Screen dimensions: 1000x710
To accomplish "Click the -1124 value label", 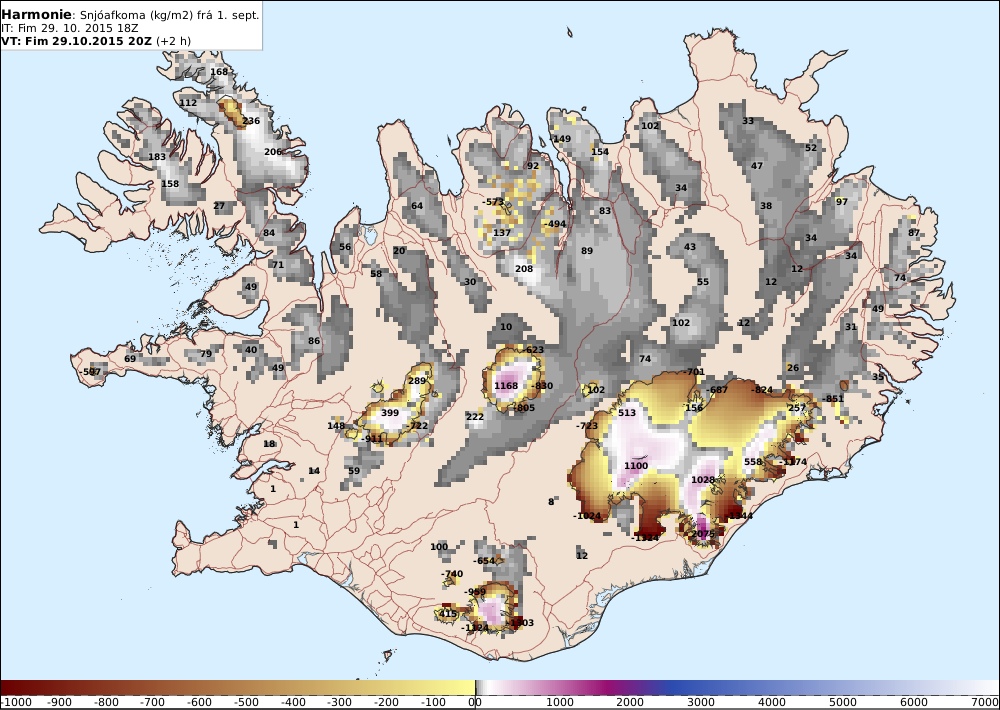I will point(475,628).
